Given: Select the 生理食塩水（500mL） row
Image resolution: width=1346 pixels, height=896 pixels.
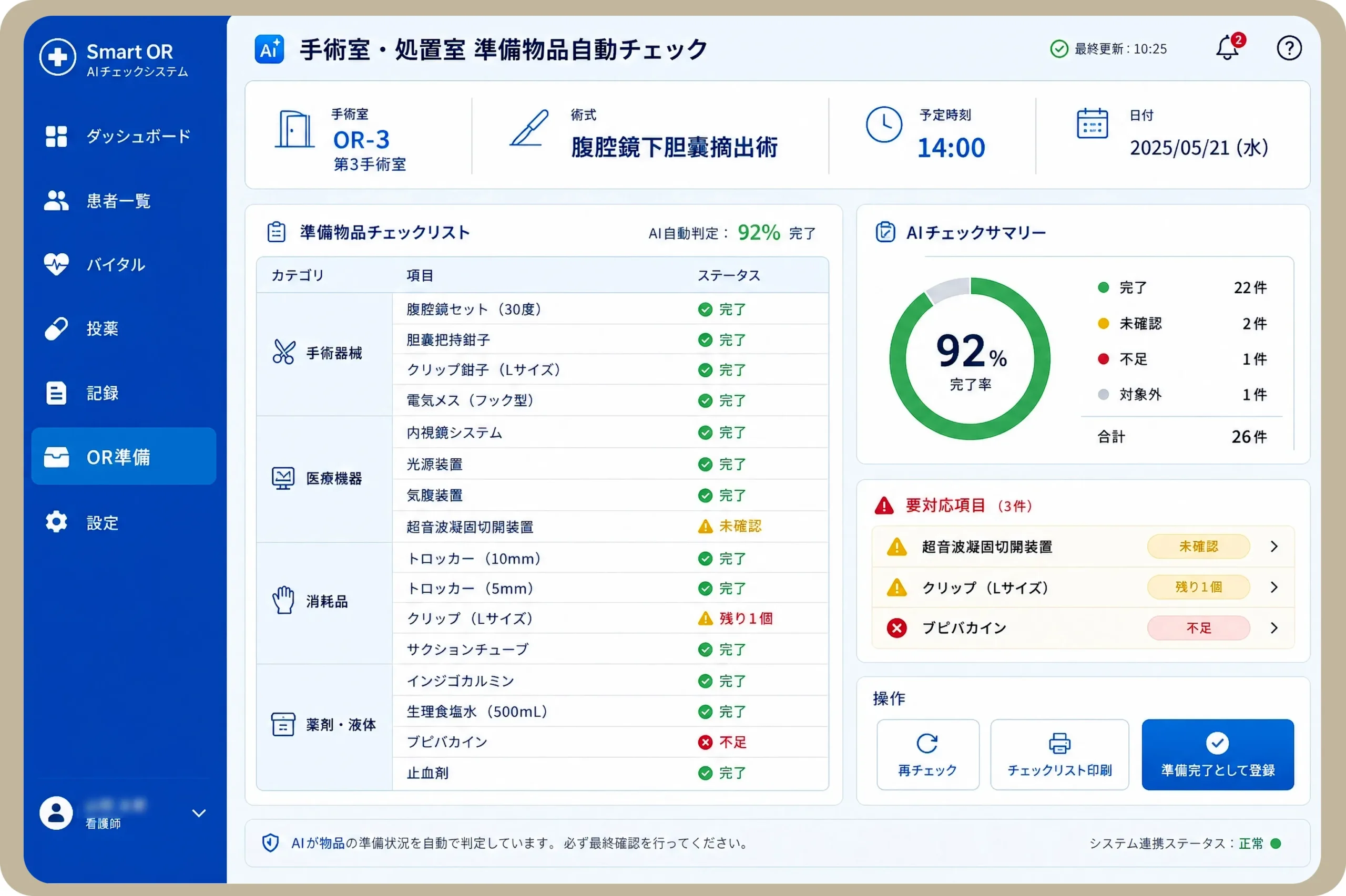Looking at the screenshot, I should coord(610,712).
